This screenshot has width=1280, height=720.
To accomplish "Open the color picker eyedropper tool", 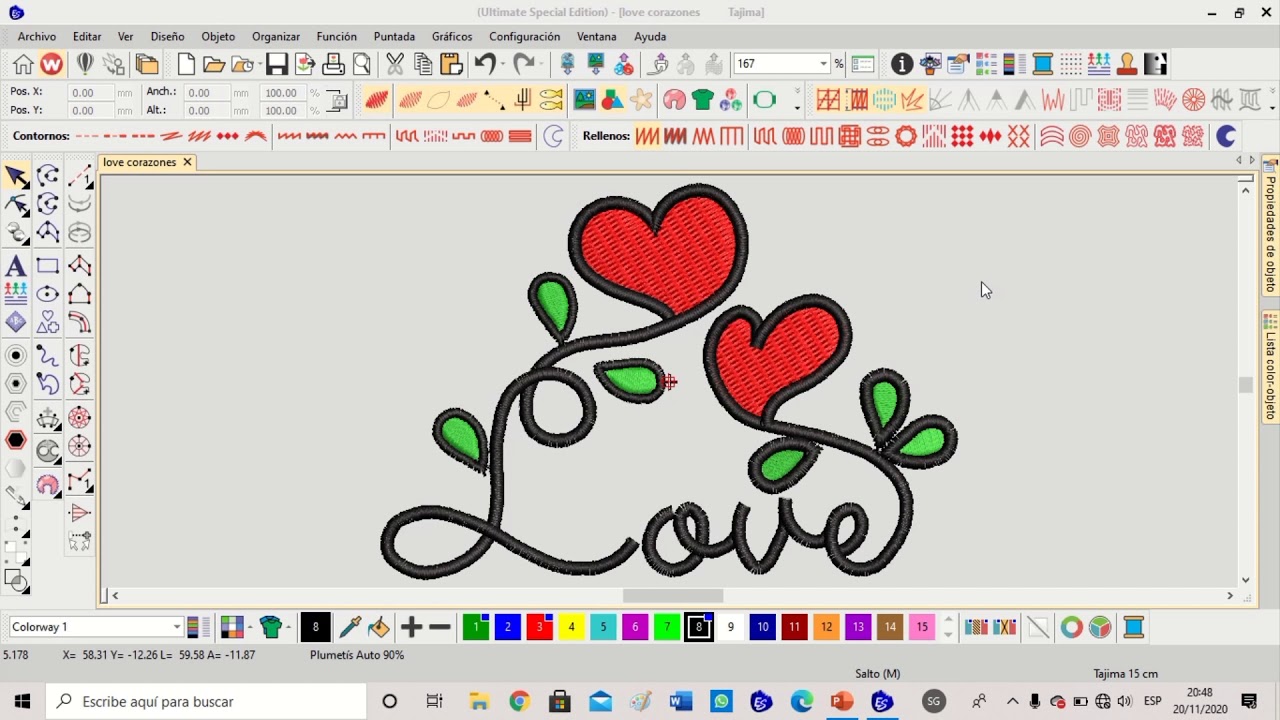I will [350, 627].
